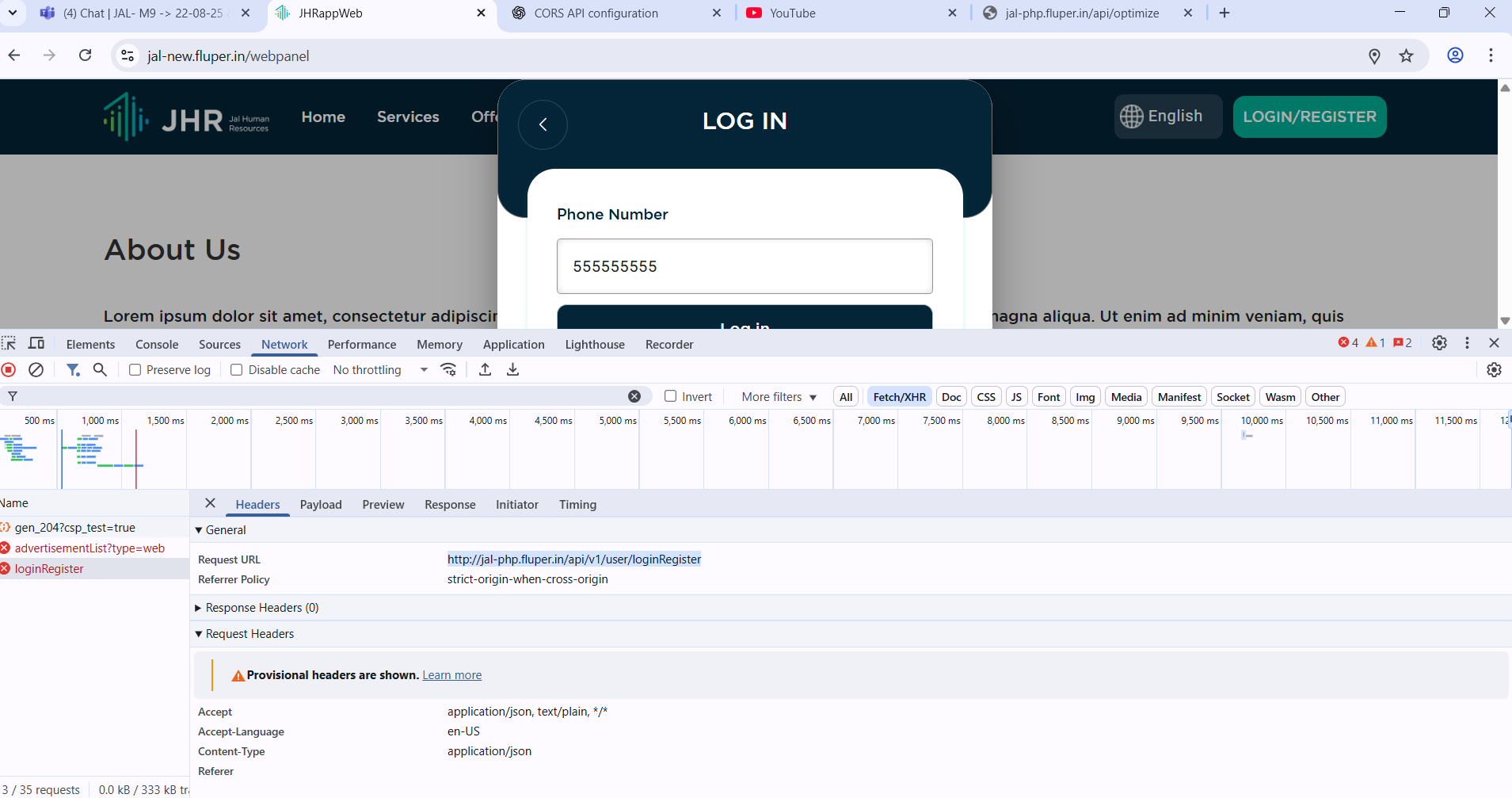
Task: Enable the Preserve log checkbox
Action: point(135,370)
